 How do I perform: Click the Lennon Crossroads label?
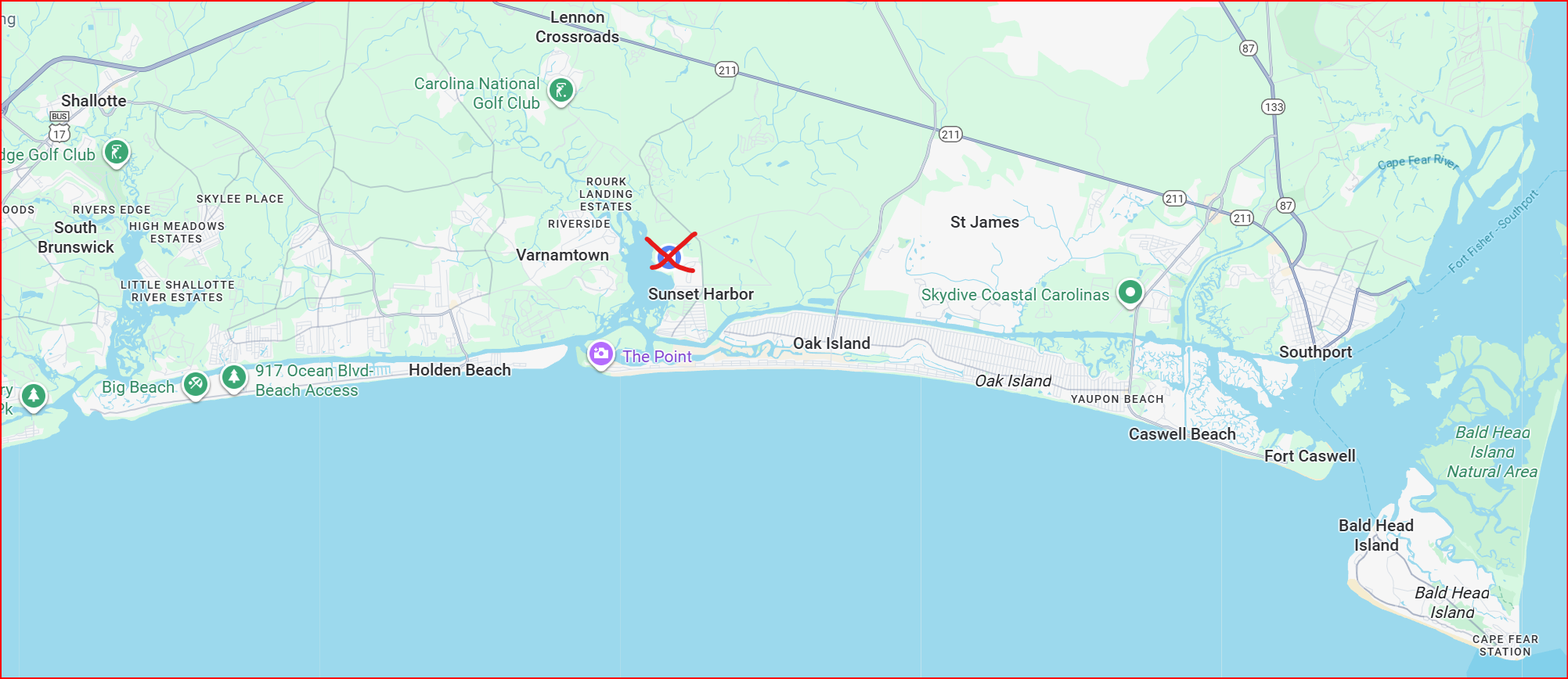point(577,27)
